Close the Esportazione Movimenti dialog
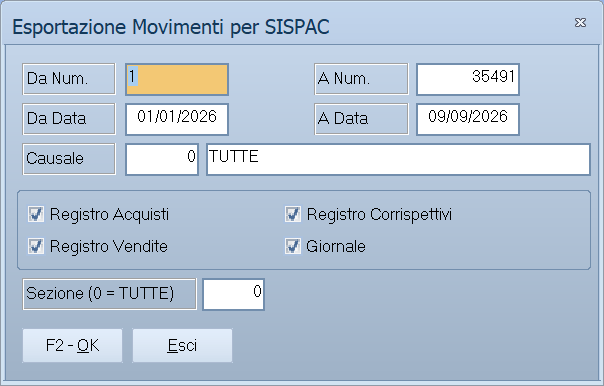 click(x=580, y=23)
